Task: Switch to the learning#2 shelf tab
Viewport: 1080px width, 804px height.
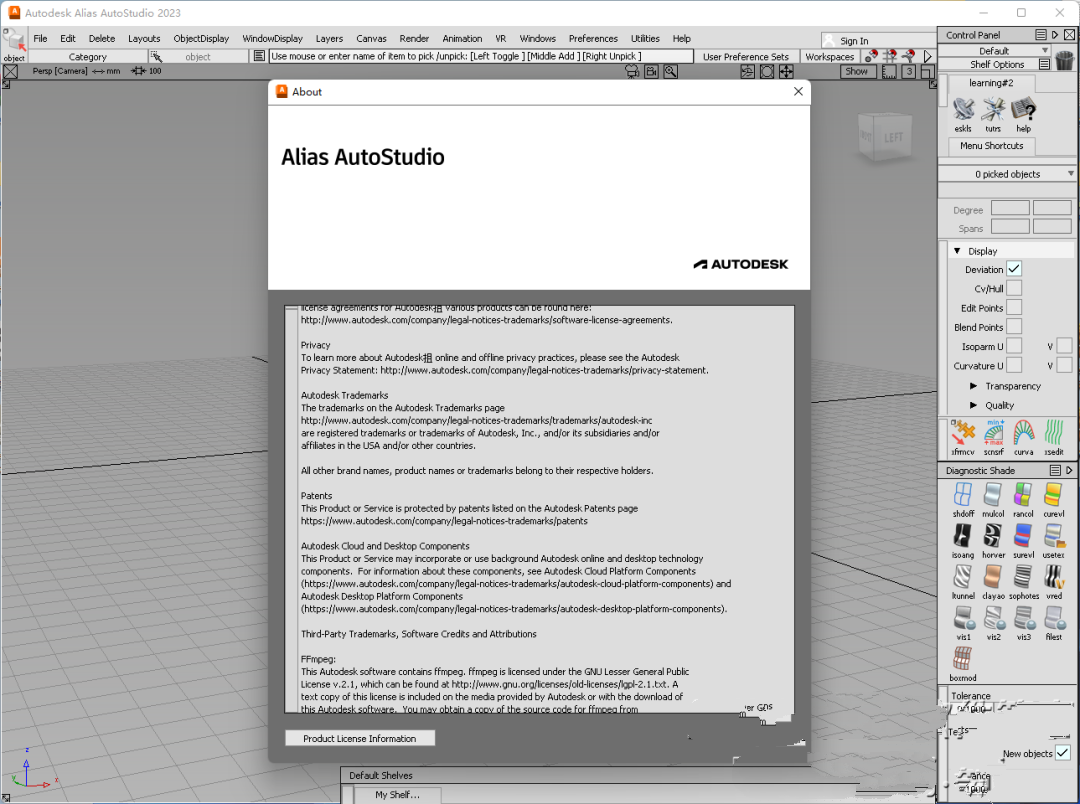Action: [991, 83]
